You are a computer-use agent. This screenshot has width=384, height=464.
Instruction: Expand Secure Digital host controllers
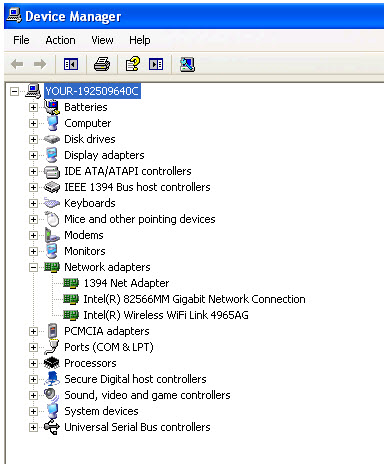[33, 379]
